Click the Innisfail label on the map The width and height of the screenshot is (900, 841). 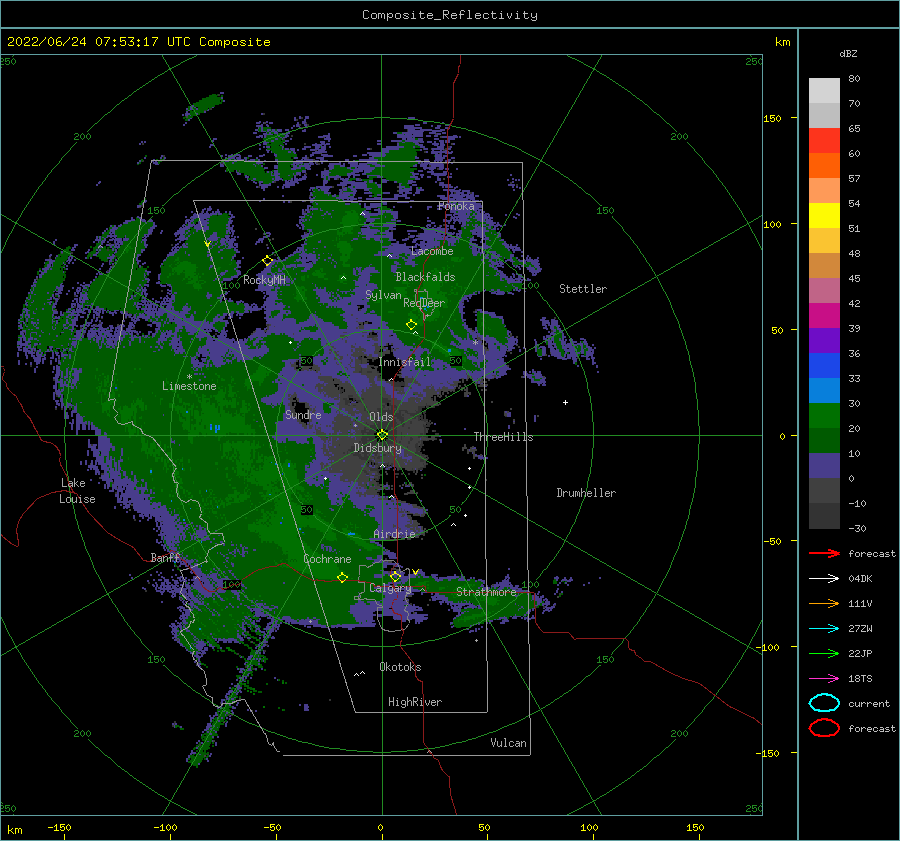click(404, 362)
